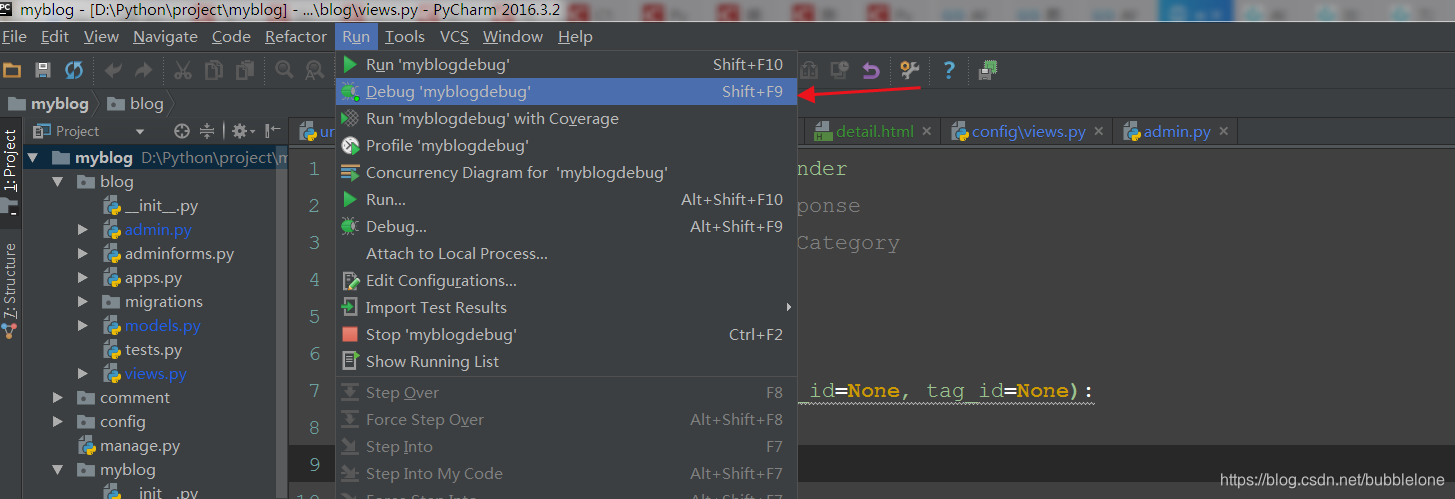Viewport: 1455px width, 499px height.
Task: Click the green chip memory icon
Action: pyautogui.click(x=988, y=70)
